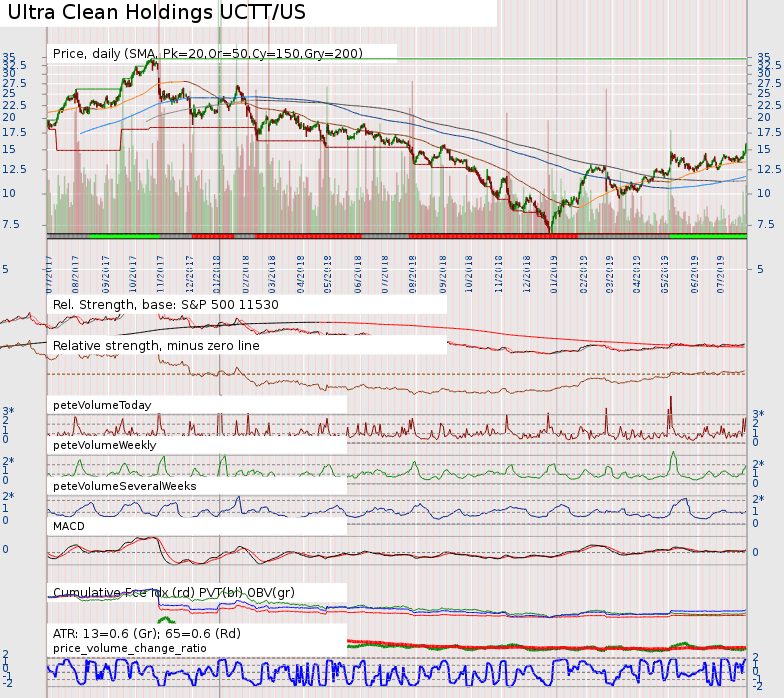Click the 04/2019 date axis label
Image resolution: width=784 pixels, height=698 pixels.
(636, 274)
